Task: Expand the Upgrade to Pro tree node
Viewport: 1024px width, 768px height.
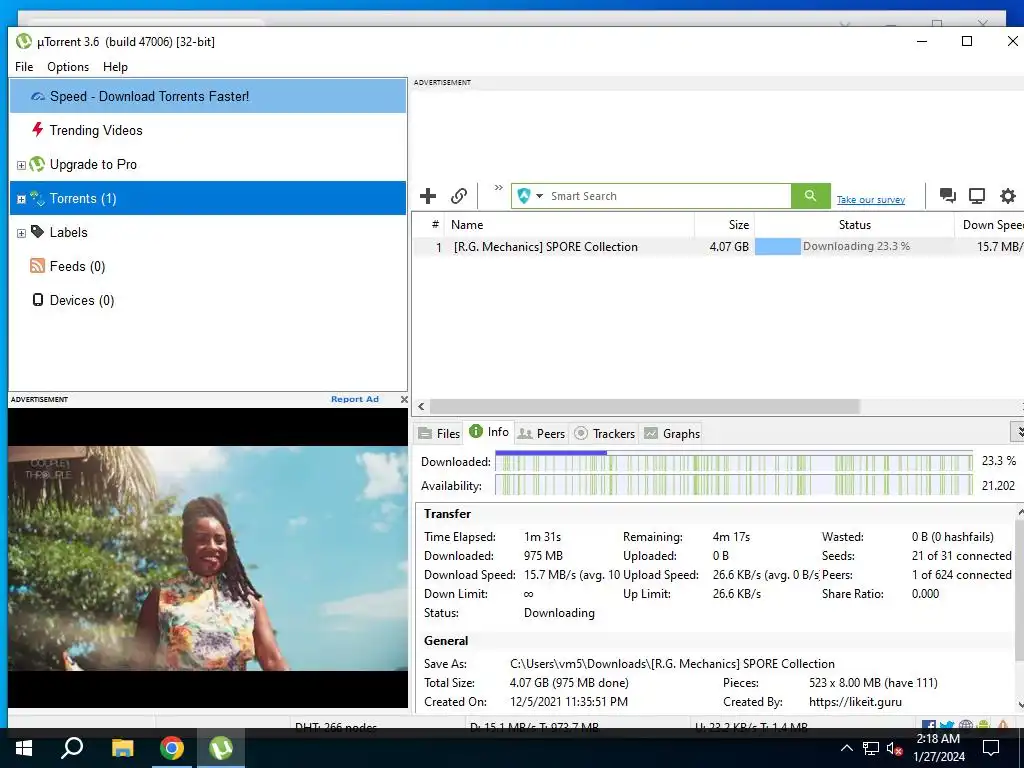Action: pos(21,165)
